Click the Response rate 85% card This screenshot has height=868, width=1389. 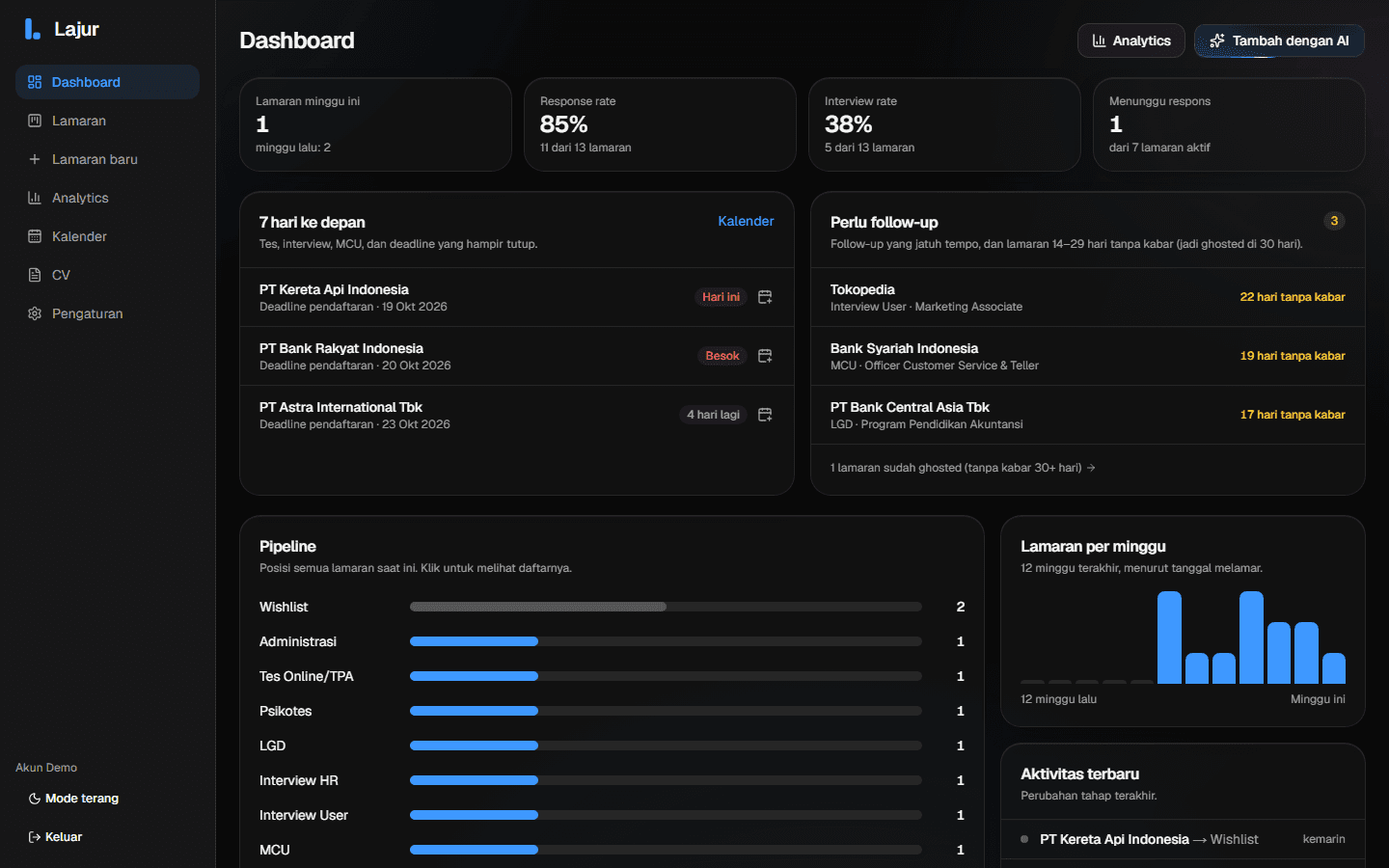click(660, 124)
